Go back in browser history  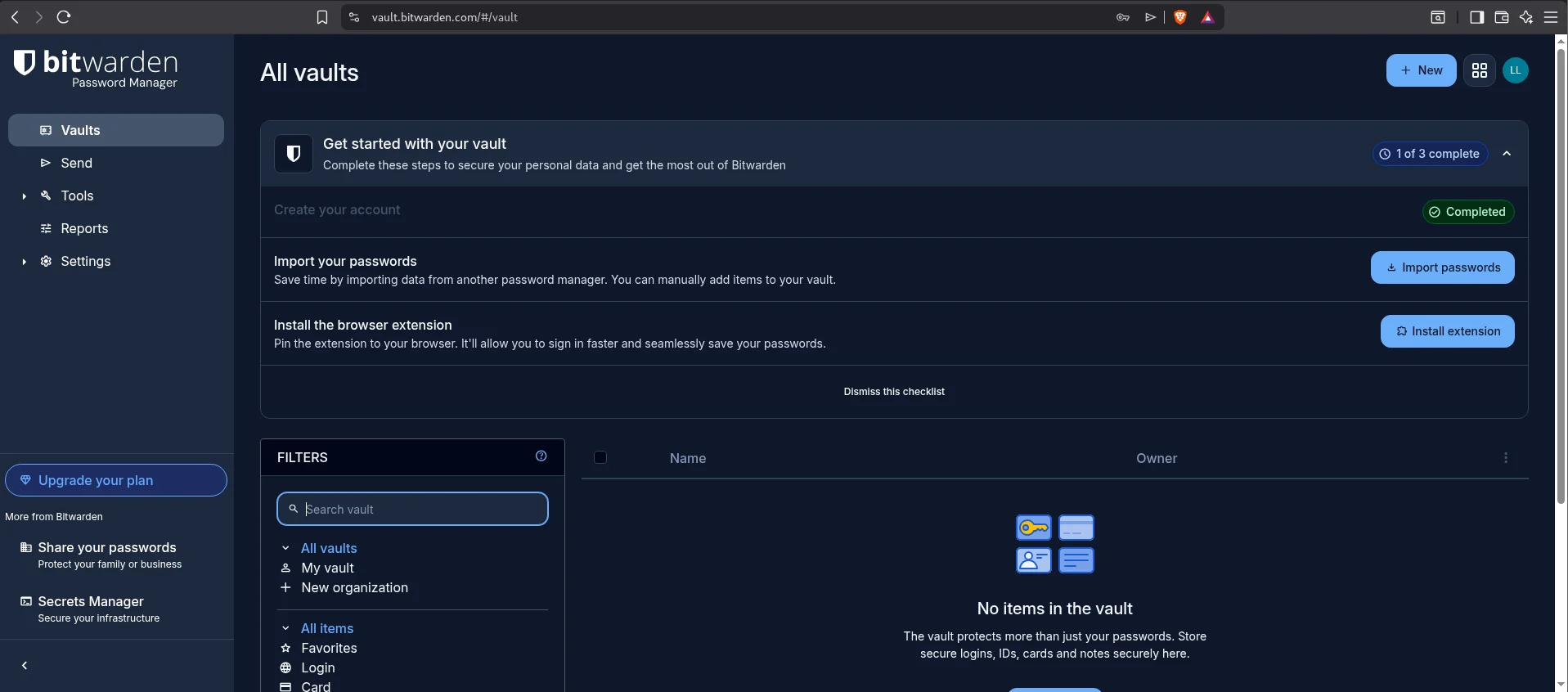click(x=15, y=17)
